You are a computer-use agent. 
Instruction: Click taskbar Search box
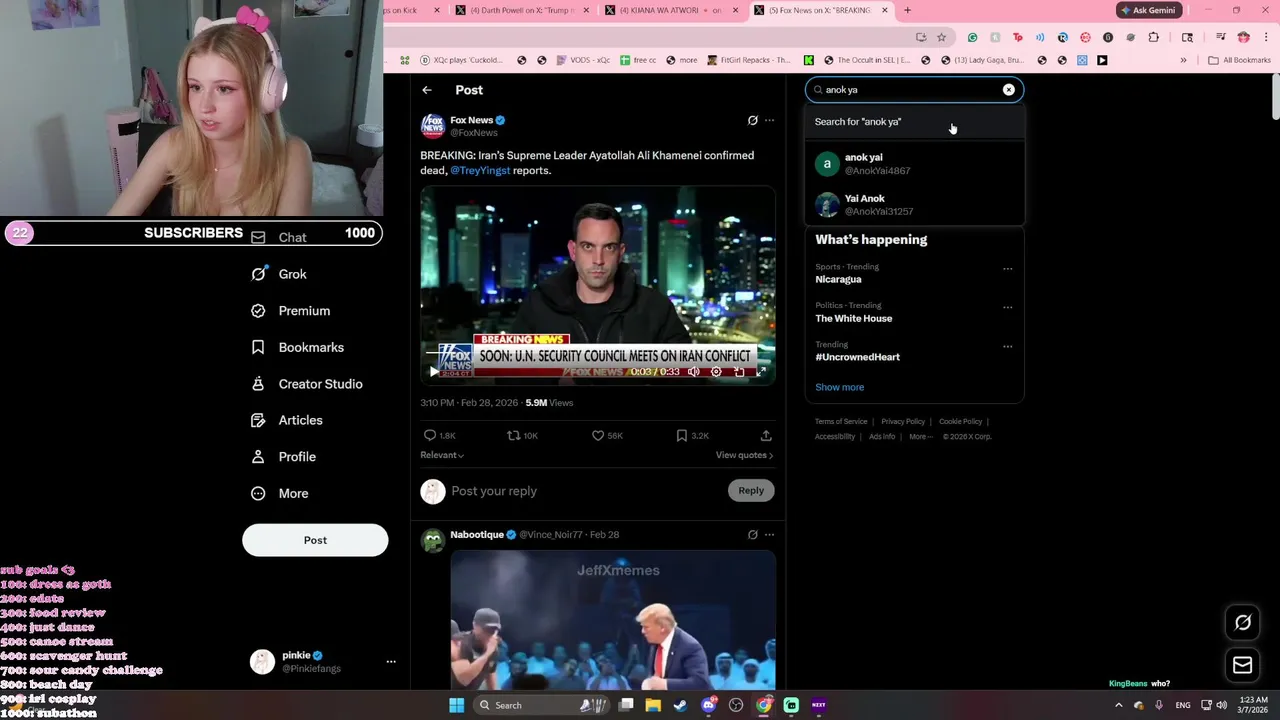[540, 705]
